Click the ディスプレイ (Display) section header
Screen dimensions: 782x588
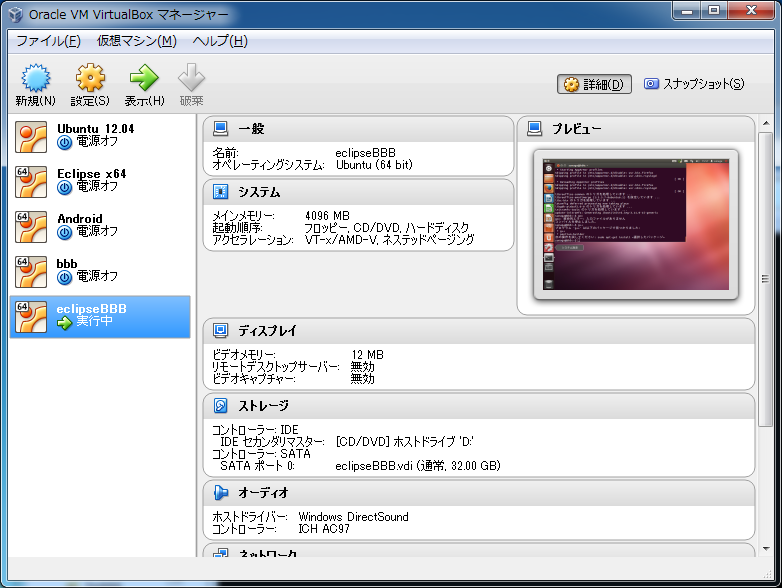point(267,331)
